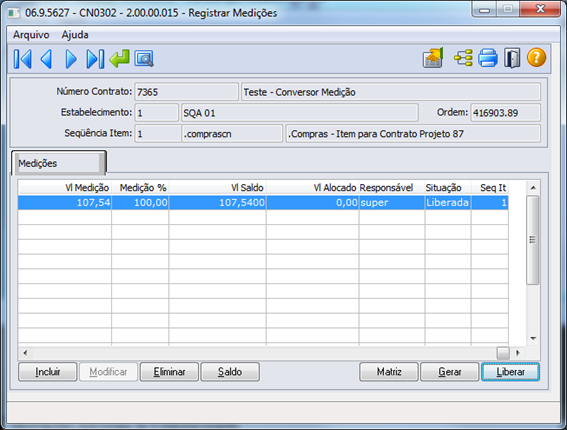Go to the next record
This screenshot has width=567, height=430.
click(71, 59)
